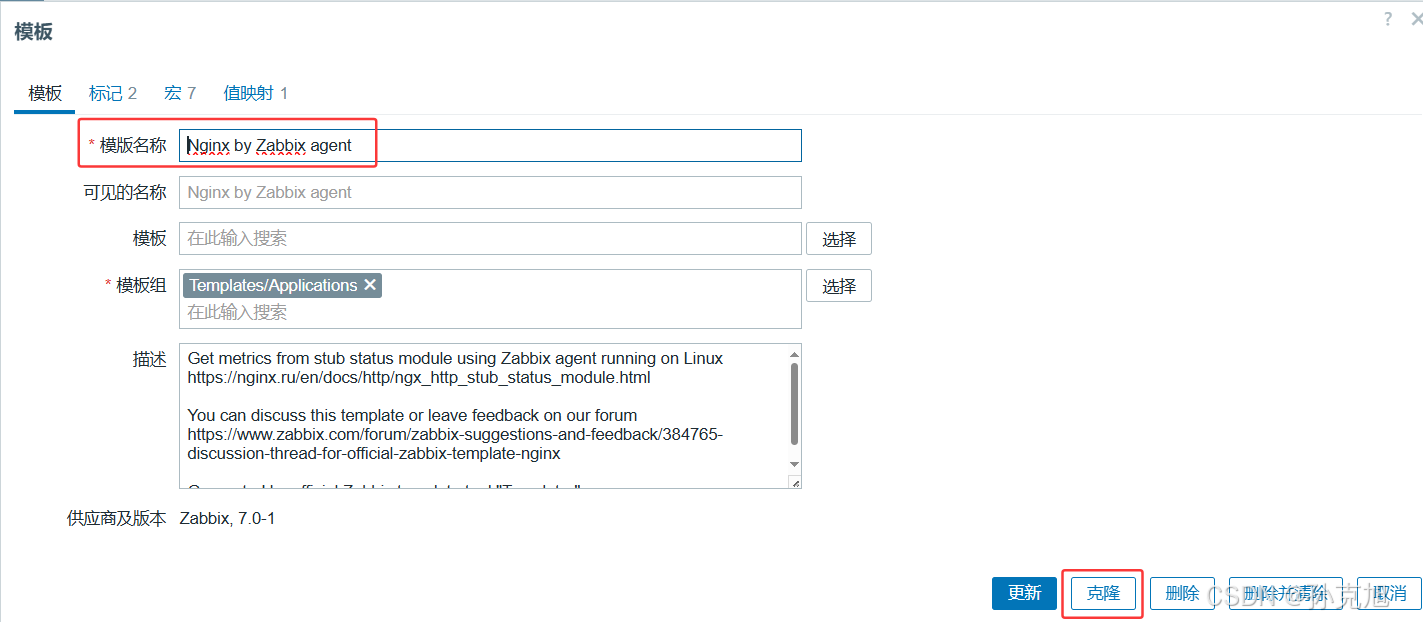
Task: Click the description textarea resize handle
Action: 795,482
